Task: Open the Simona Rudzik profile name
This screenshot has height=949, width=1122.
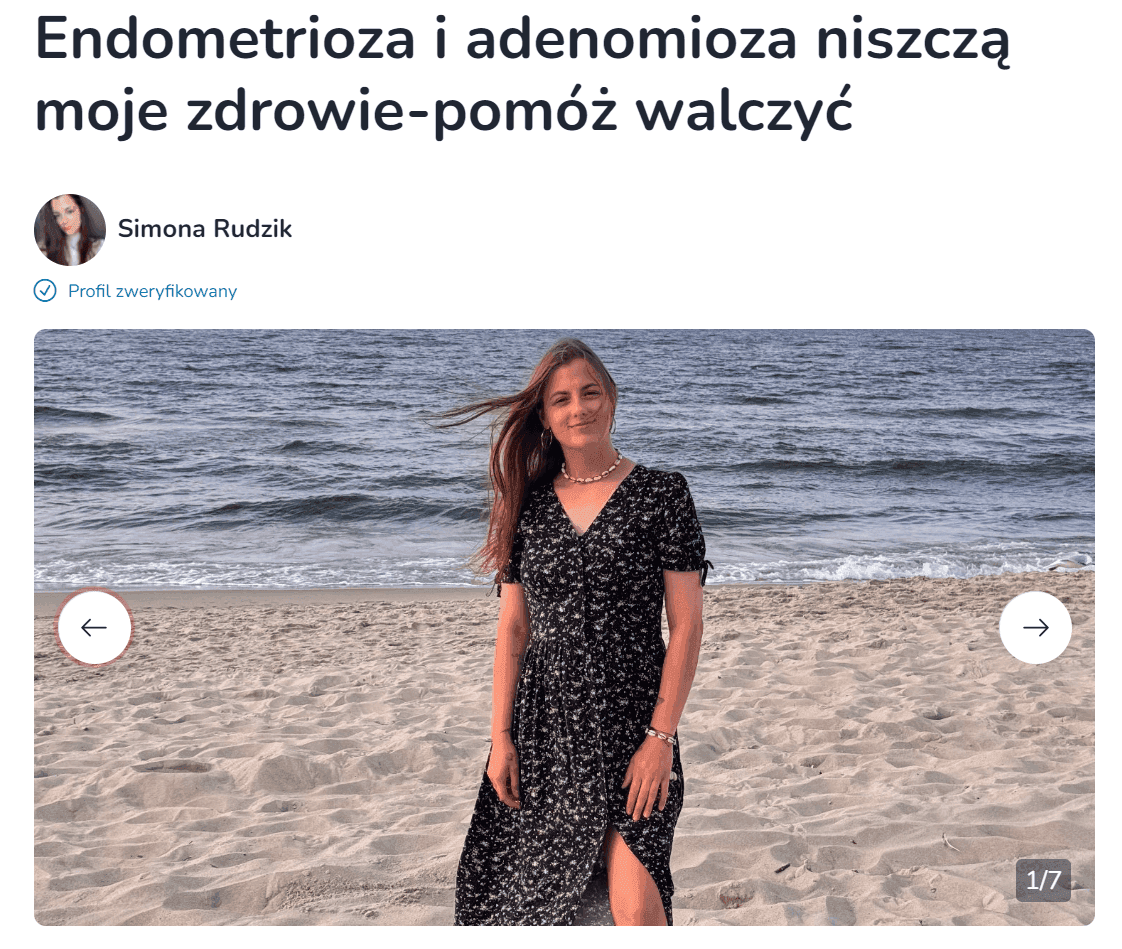Action: (205, 229)
